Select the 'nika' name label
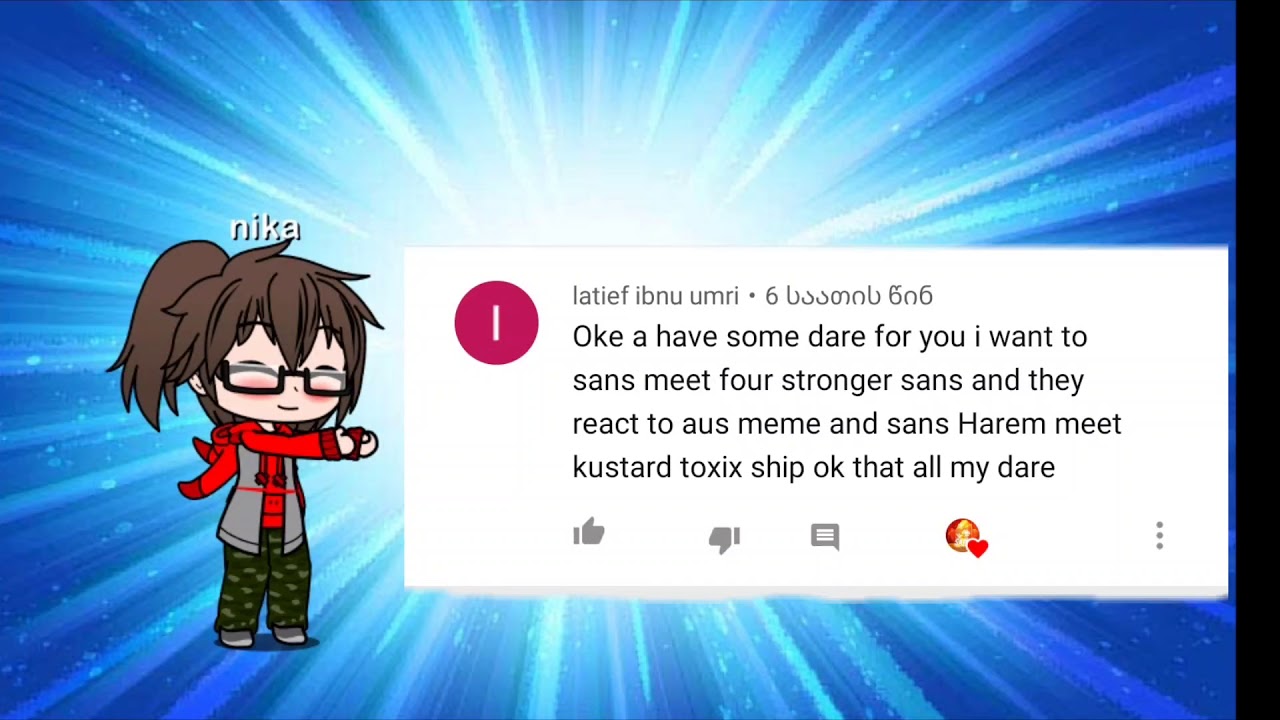 tap(264, 228)
